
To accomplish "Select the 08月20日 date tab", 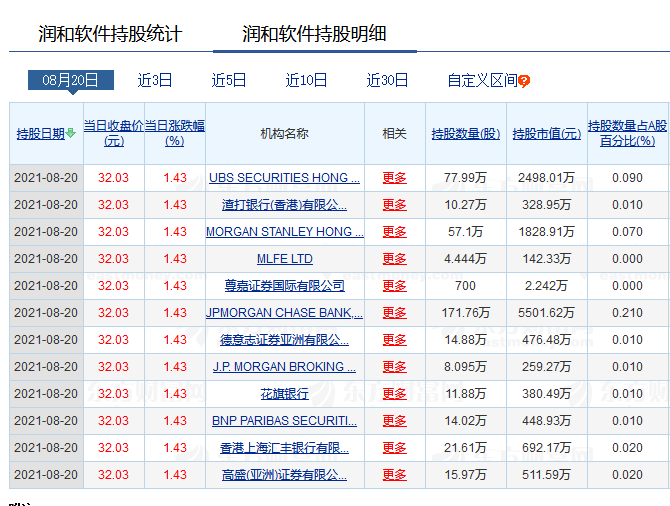I will [x=71, y=80].
